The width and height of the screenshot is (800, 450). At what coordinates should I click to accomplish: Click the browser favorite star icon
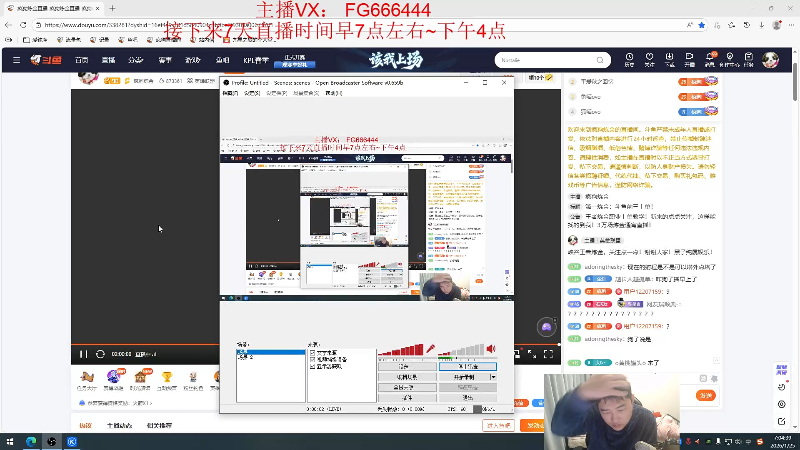(702, 24)
